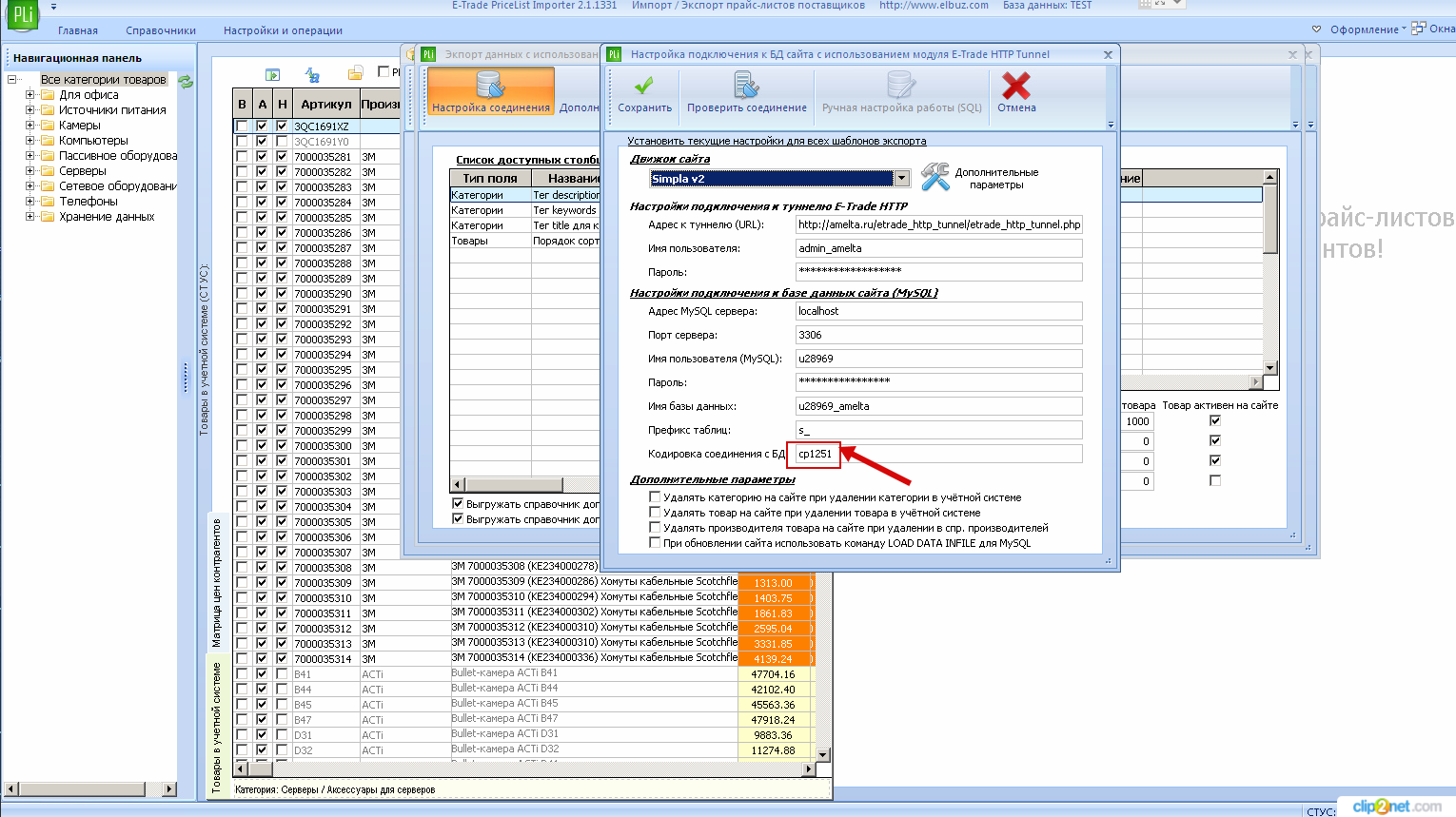The image size is (1456, 817).
Task: Enable Удалять товар на сайте checkbox
Action: click(x=655, y=512)
